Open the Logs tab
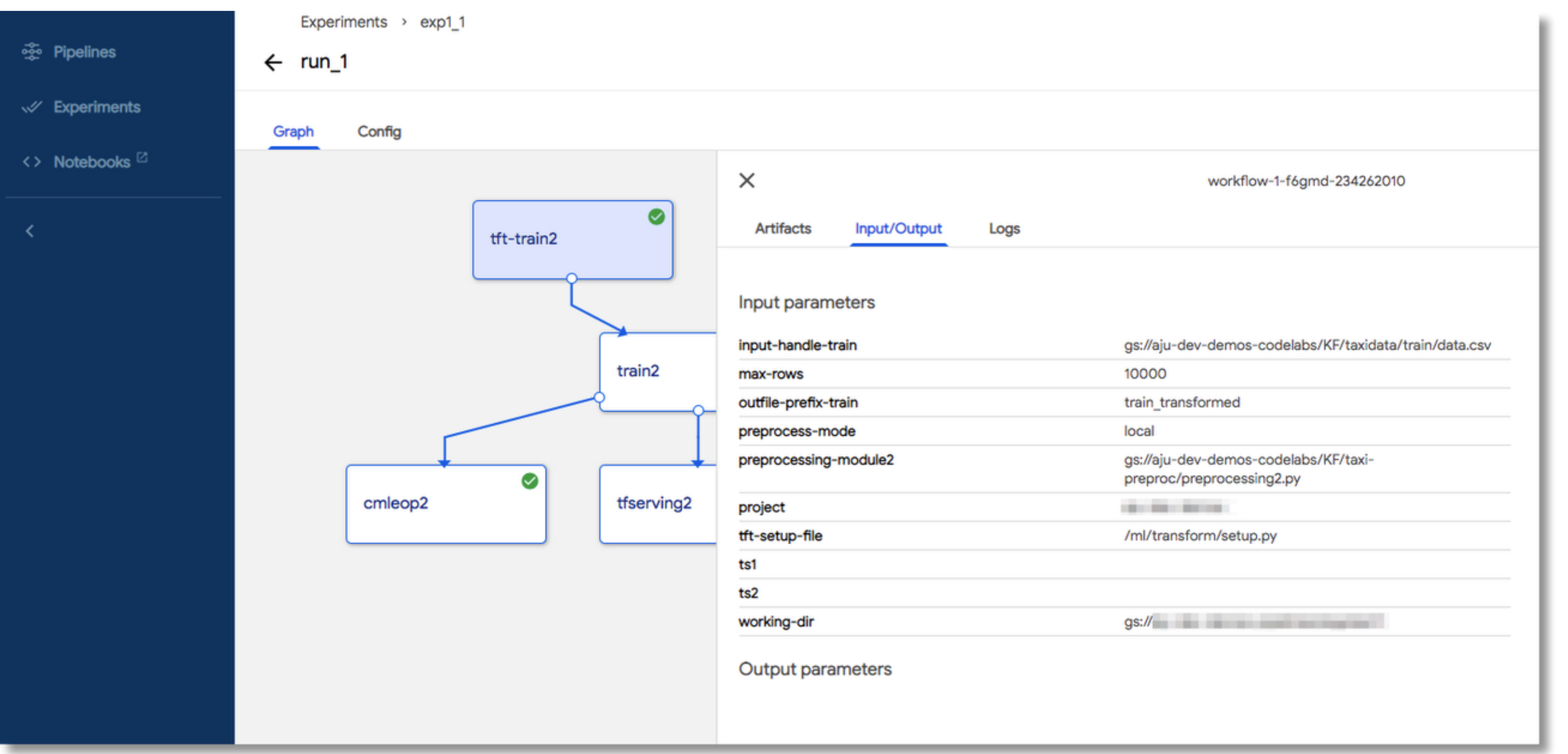1568x754 pixels. (x=1004, y=229)
